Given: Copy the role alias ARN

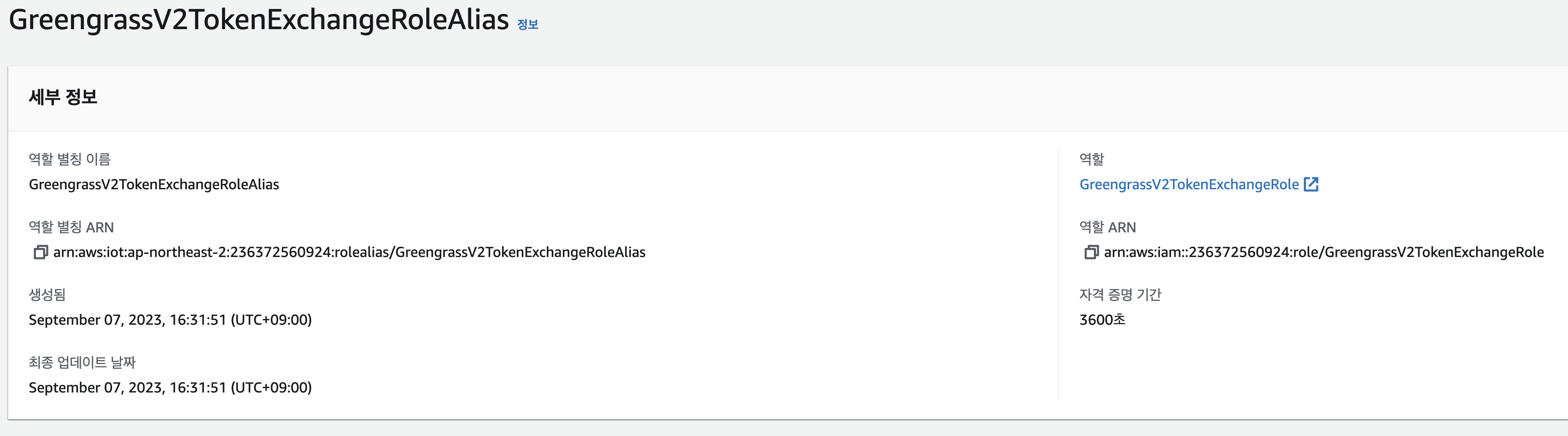Looking at the screenshot, I should coord(40,252).
